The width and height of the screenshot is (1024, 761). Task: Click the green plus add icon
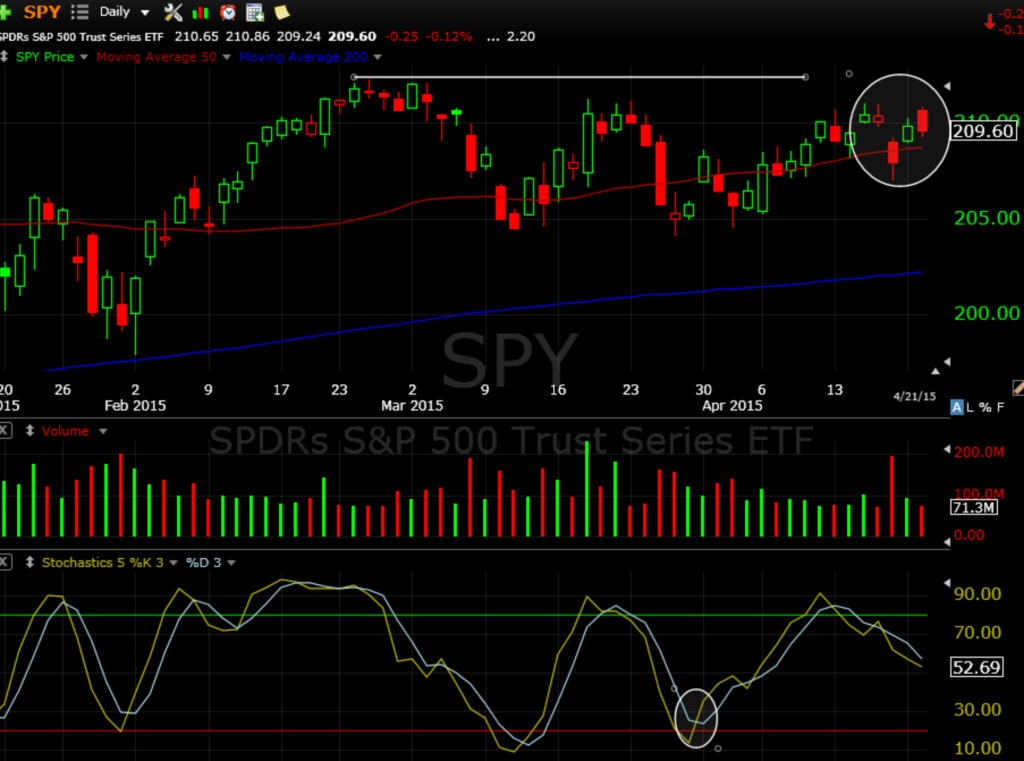click(x=5, y=12)
